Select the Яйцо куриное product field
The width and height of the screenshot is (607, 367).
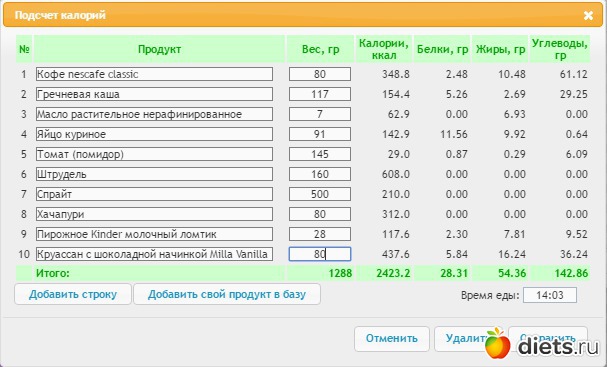click(x=154, y=134)
